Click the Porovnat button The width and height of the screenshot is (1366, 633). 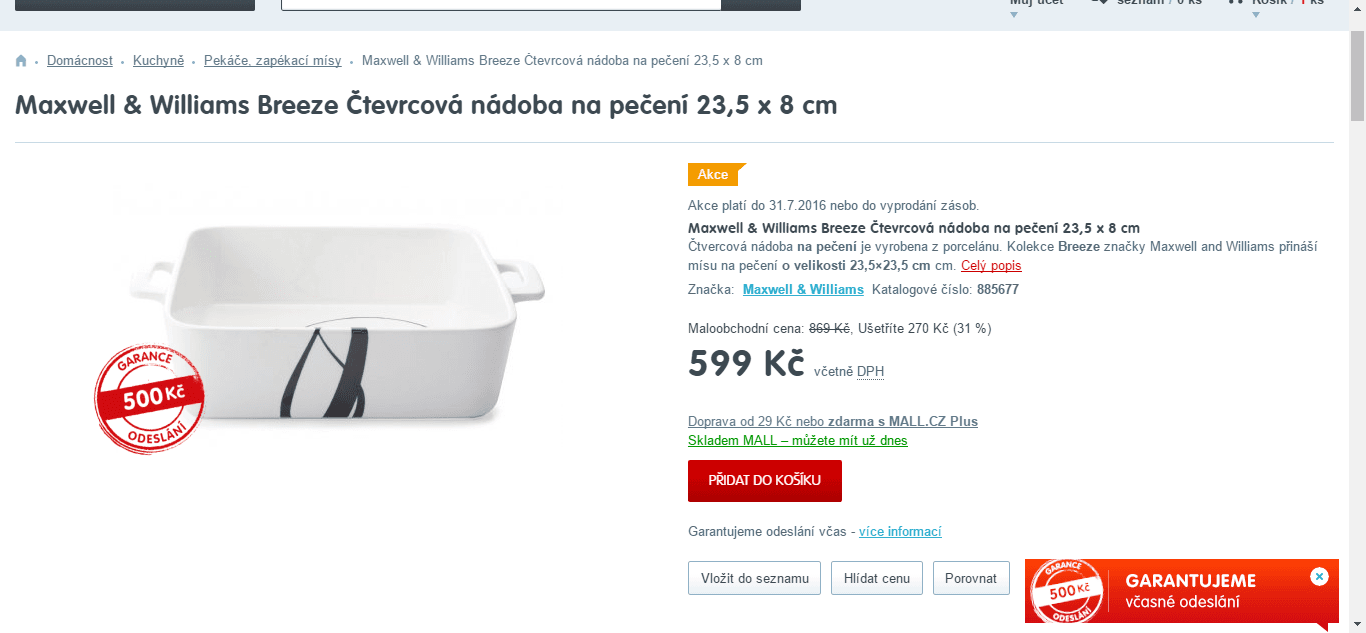coord(971,578)
